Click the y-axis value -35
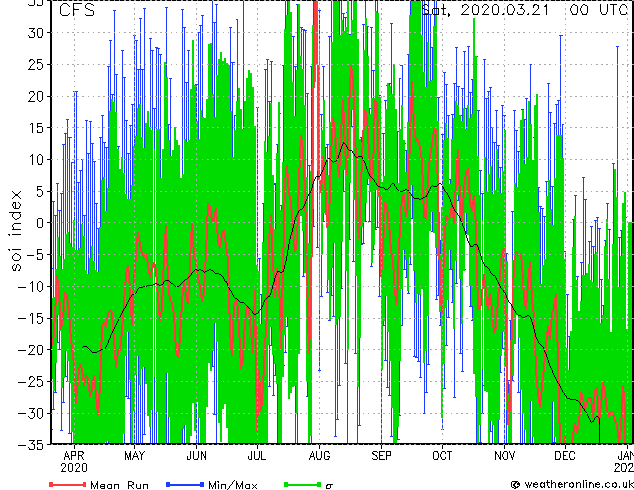The width and height of the screenshot is (634, 490). (x=31, y=445)
